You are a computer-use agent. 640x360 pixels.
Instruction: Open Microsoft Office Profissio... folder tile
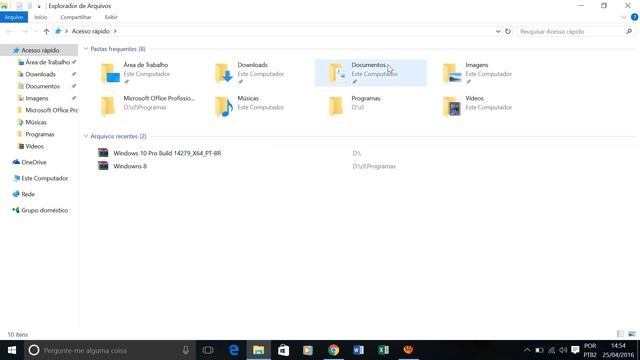pos(142,106)
